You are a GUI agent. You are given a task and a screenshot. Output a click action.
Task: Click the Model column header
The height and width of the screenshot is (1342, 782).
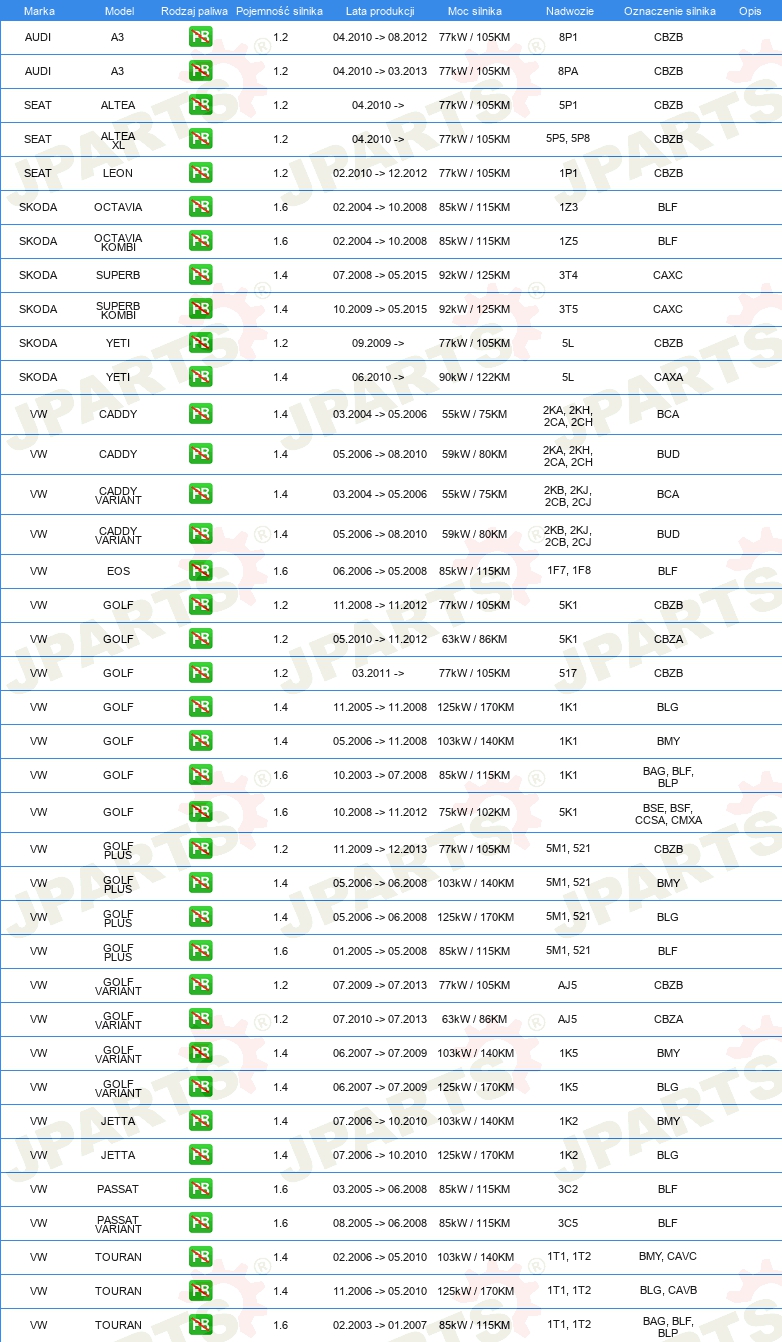pos(119,10)
